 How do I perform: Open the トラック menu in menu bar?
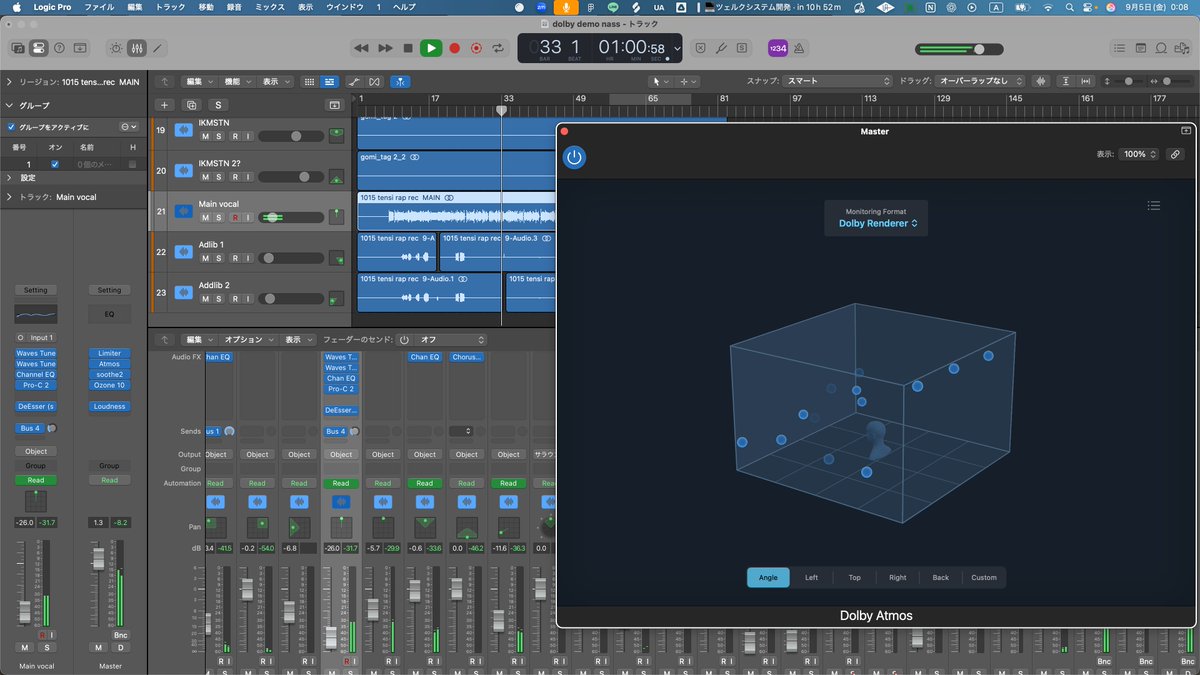171,7
